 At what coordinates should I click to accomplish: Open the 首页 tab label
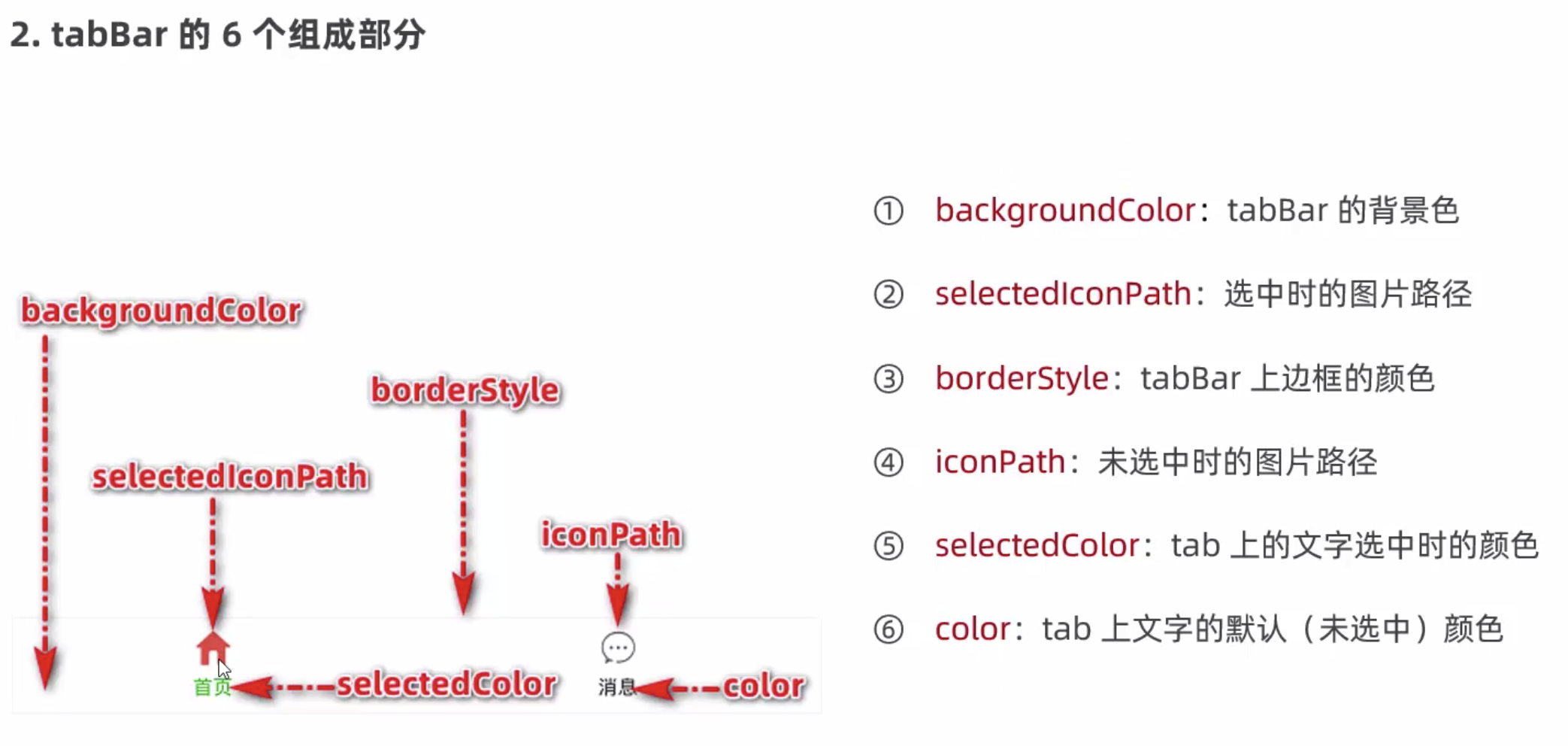point(212,687)
